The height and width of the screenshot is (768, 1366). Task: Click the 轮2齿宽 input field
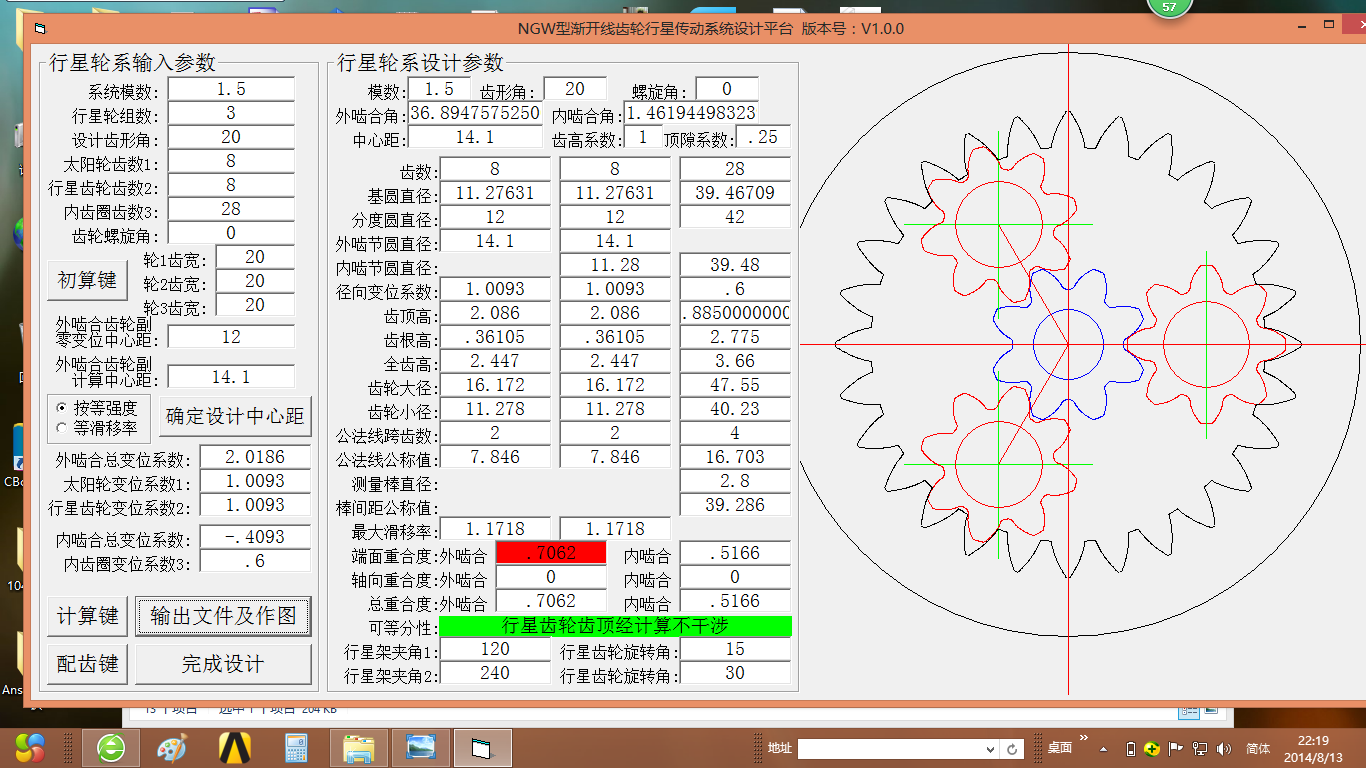click(x=255, y=281)
